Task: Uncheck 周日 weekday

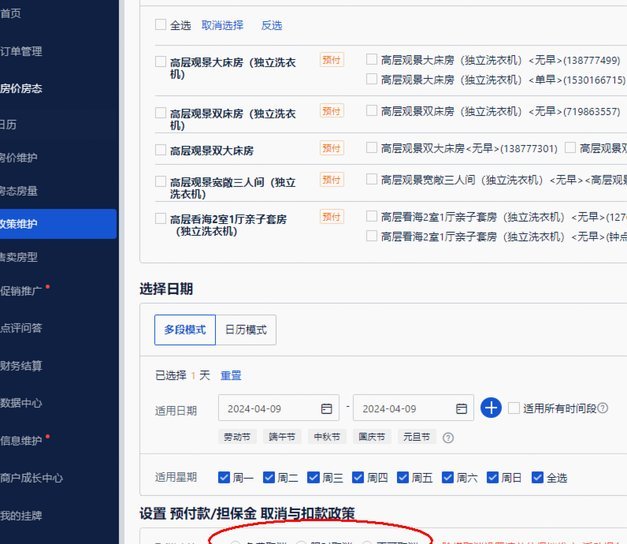Action: (x=492, y=477)
